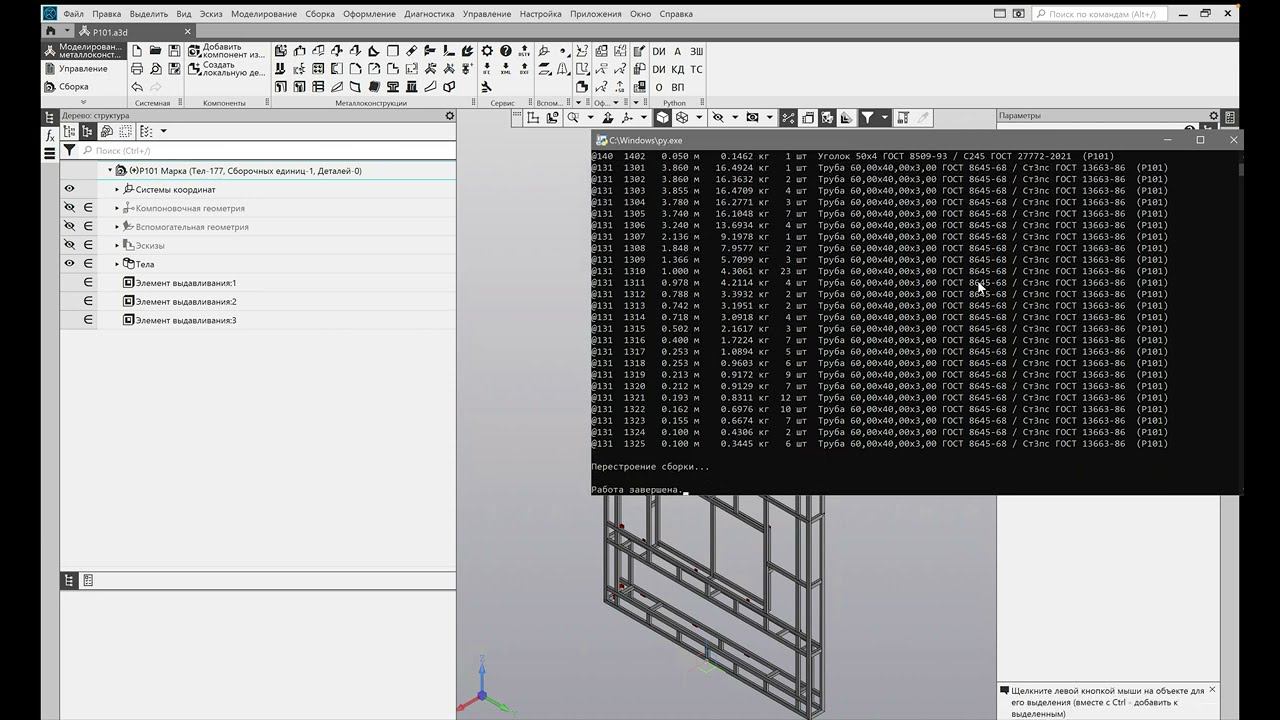
Task: Click the help question mark icon in Сервис
Action: [506, 51]
